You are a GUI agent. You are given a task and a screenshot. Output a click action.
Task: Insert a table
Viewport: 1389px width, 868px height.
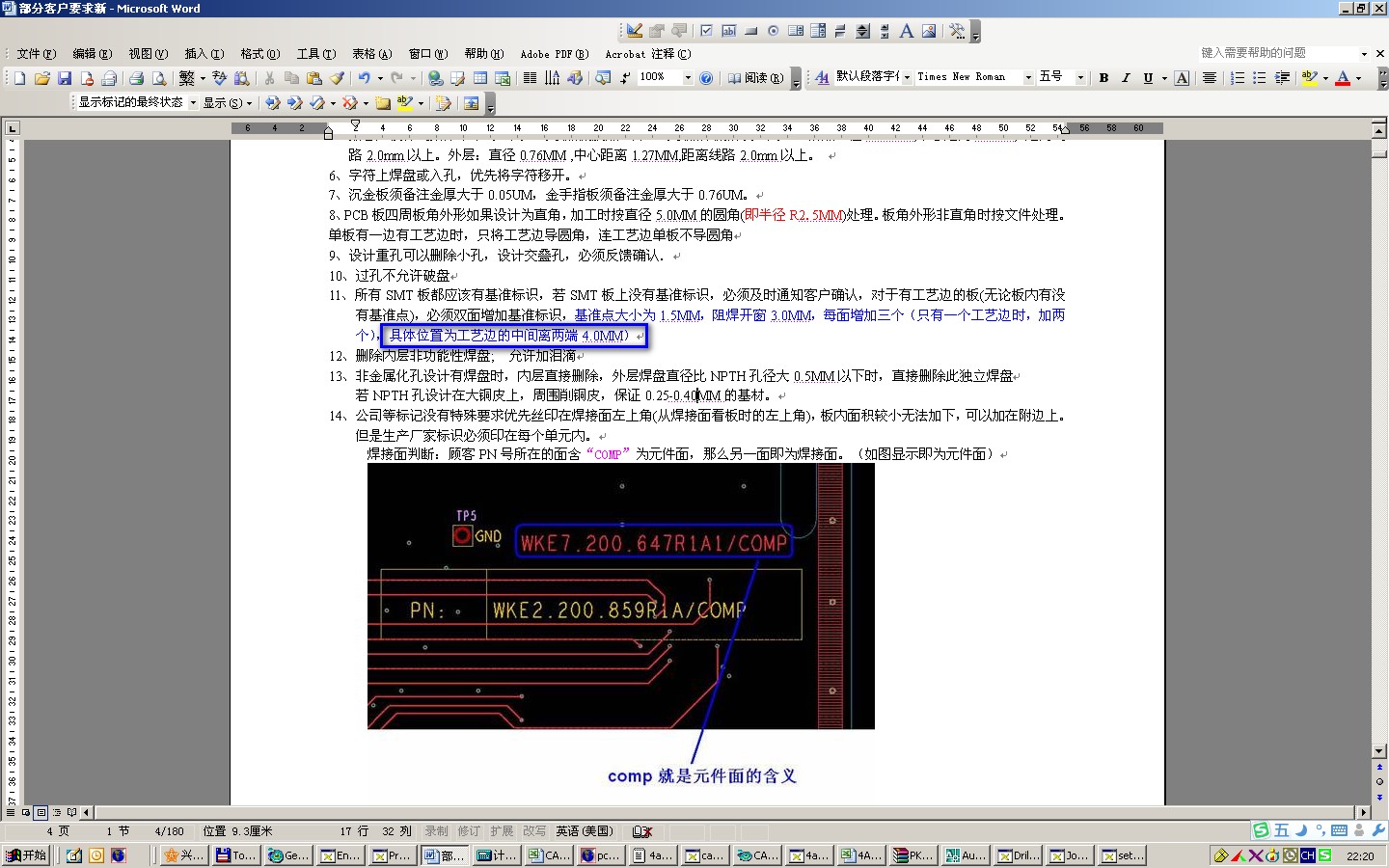click(480, 78)
